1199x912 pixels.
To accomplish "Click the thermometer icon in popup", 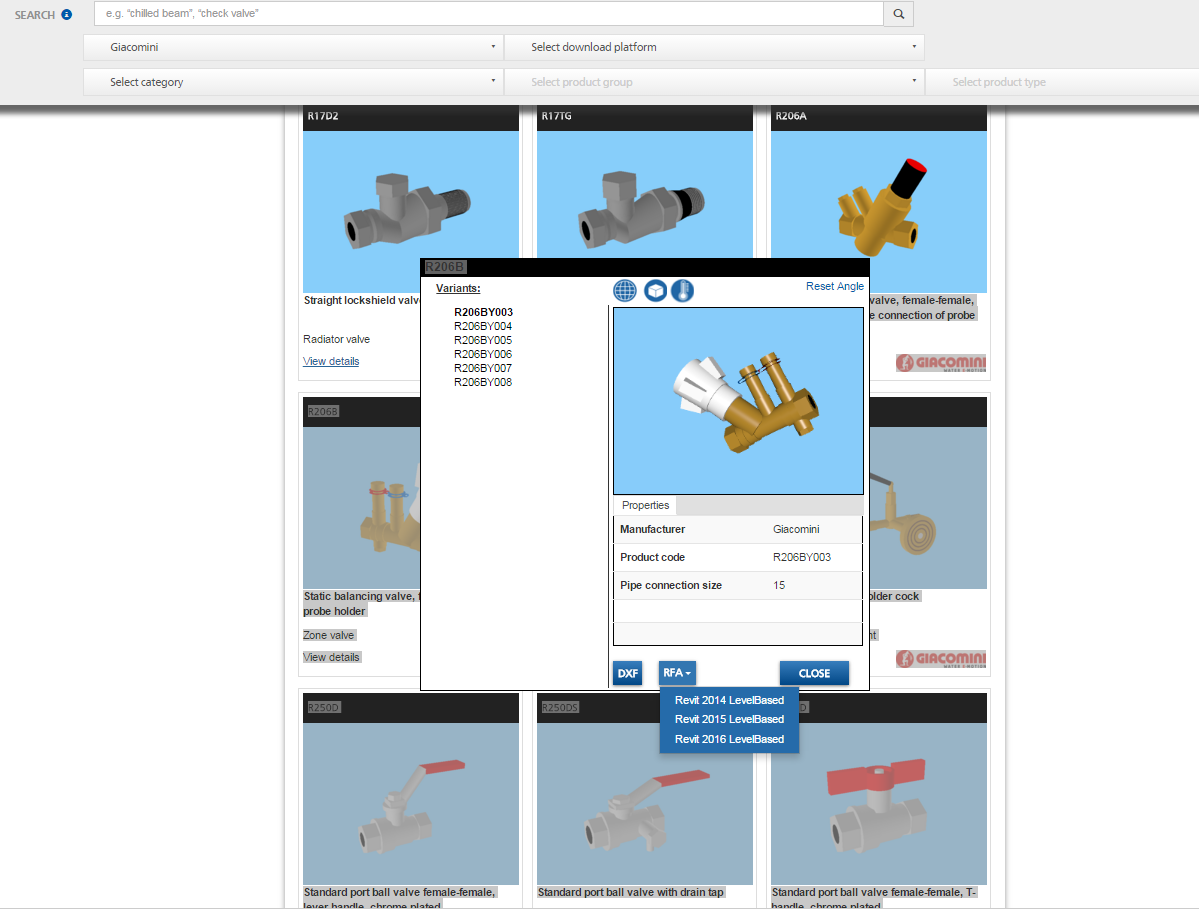I will coord(683,290).
